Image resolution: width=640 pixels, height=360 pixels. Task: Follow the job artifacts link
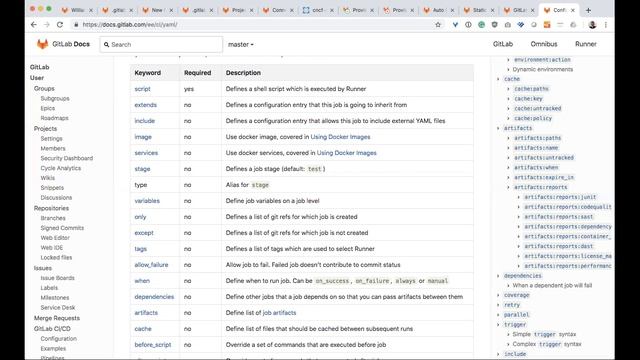279,313
